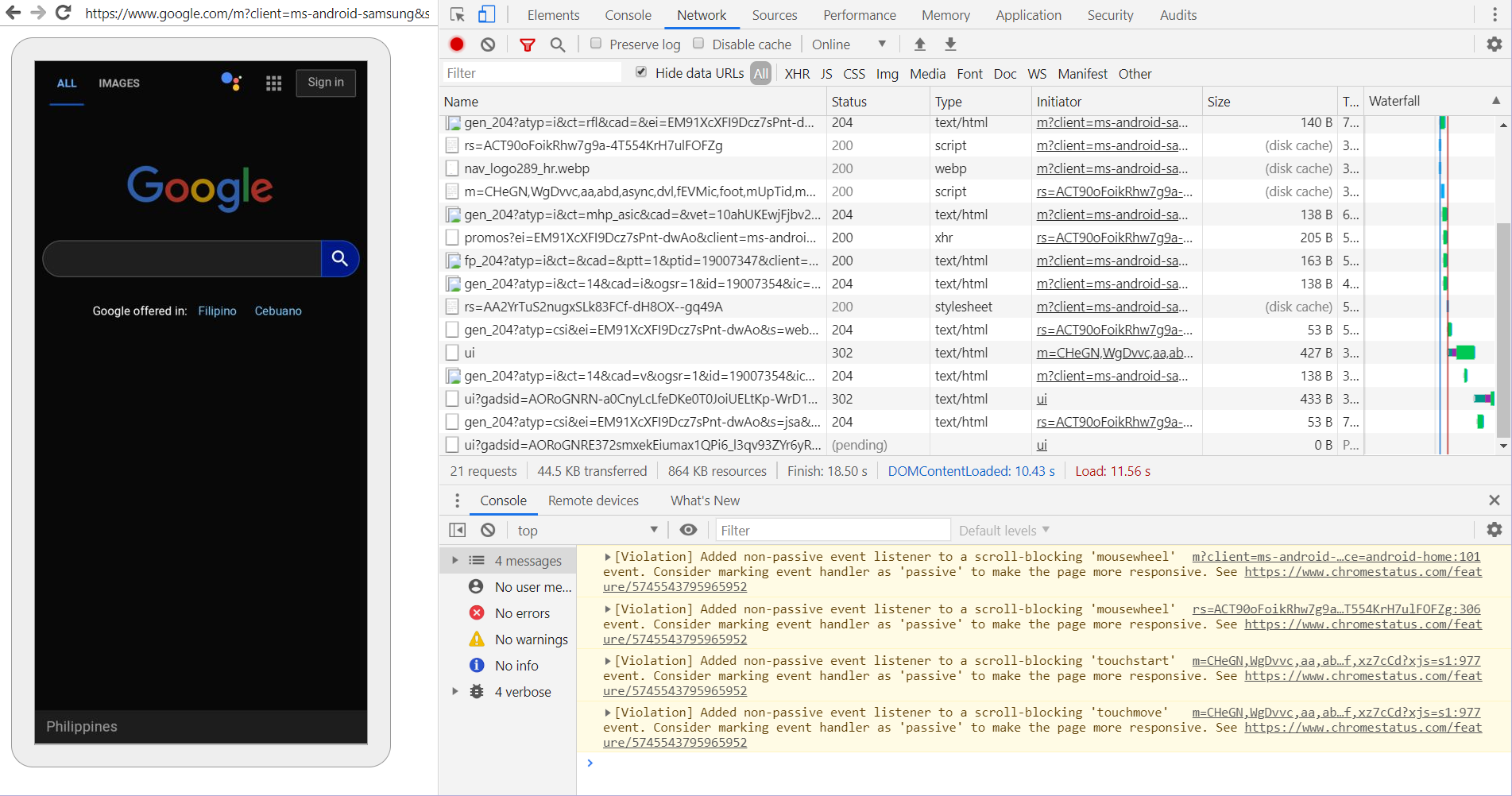Viewport: 1512px width, 796px height.
Task: Toggle the console sidebar icon
Action: pos(458,530)
